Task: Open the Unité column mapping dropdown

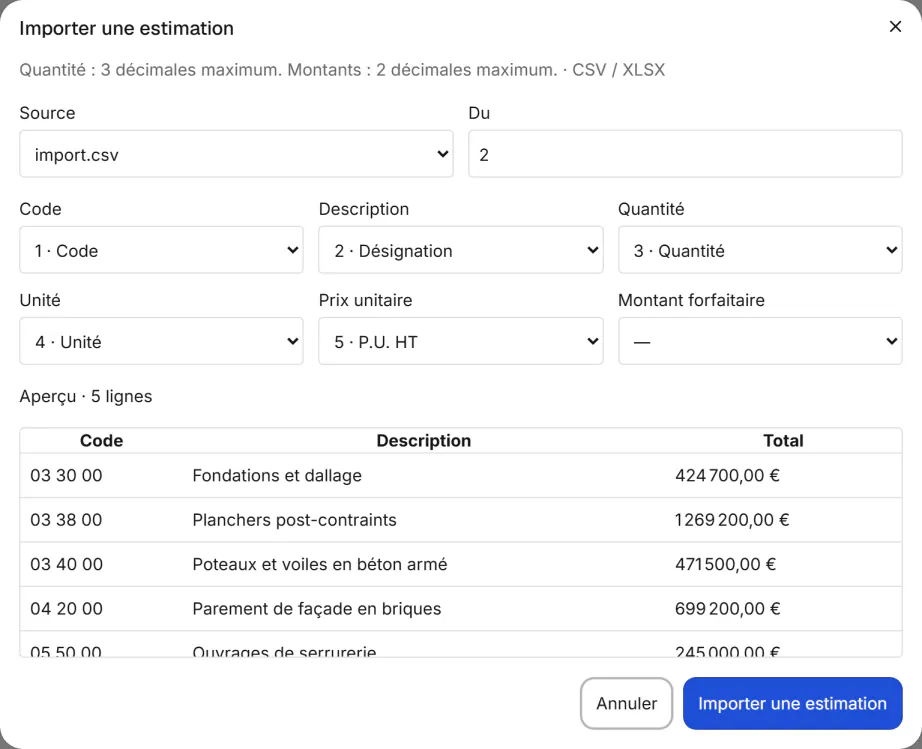Action: (161, 341)
